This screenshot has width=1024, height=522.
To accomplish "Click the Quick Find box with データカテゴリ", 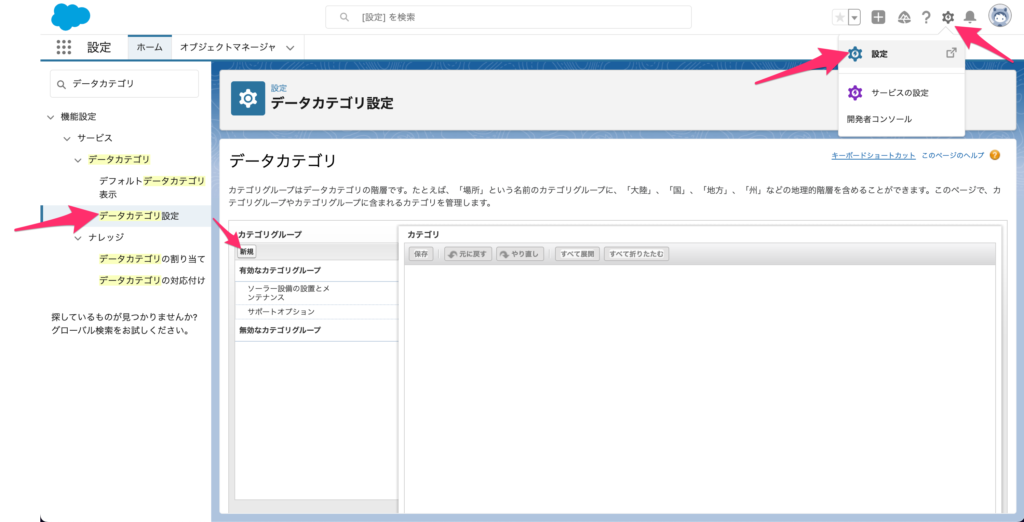I will point(124,84).
